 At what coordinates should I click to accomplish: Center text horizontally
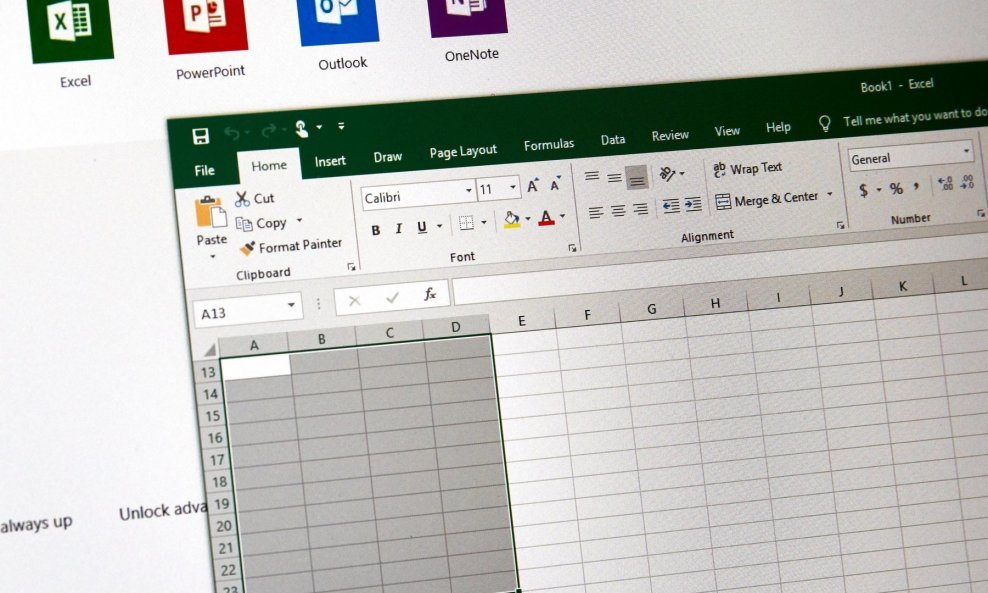pos(618,211)
